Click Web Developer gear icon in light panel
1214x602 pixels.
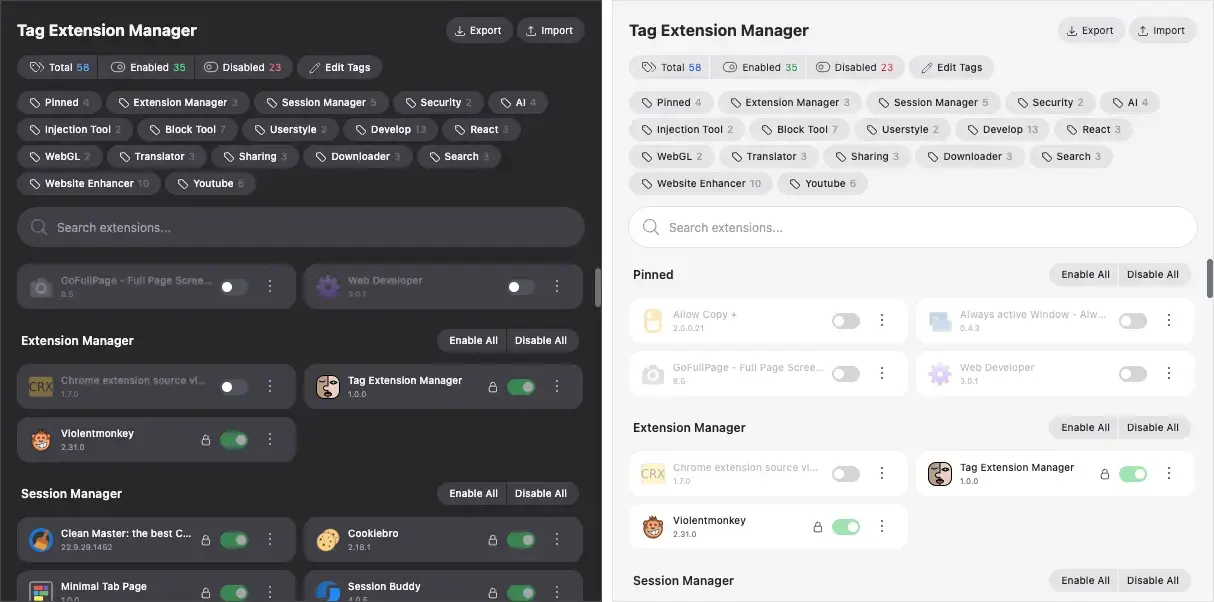[940, 374]
